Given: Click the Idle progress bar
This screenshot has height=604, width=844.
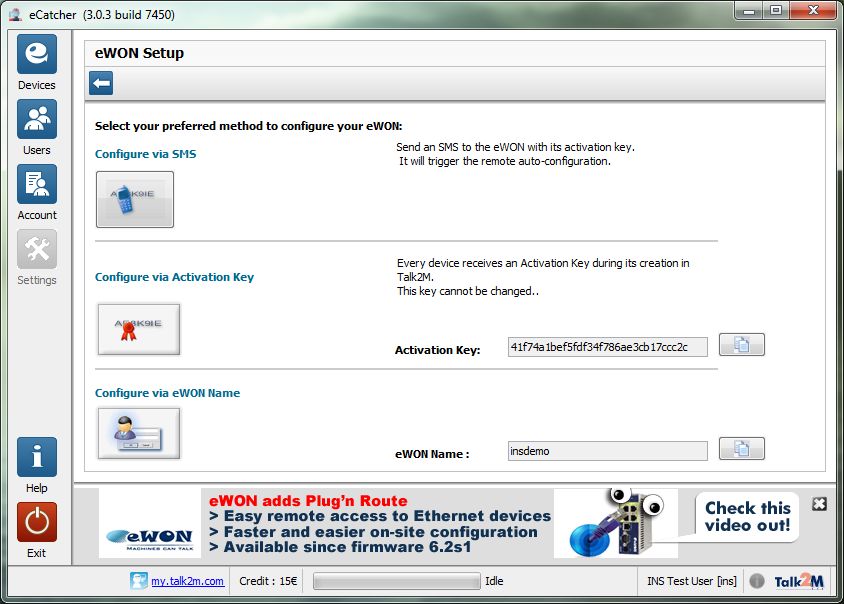Looking at the screenshot, I should click(397, 581).
